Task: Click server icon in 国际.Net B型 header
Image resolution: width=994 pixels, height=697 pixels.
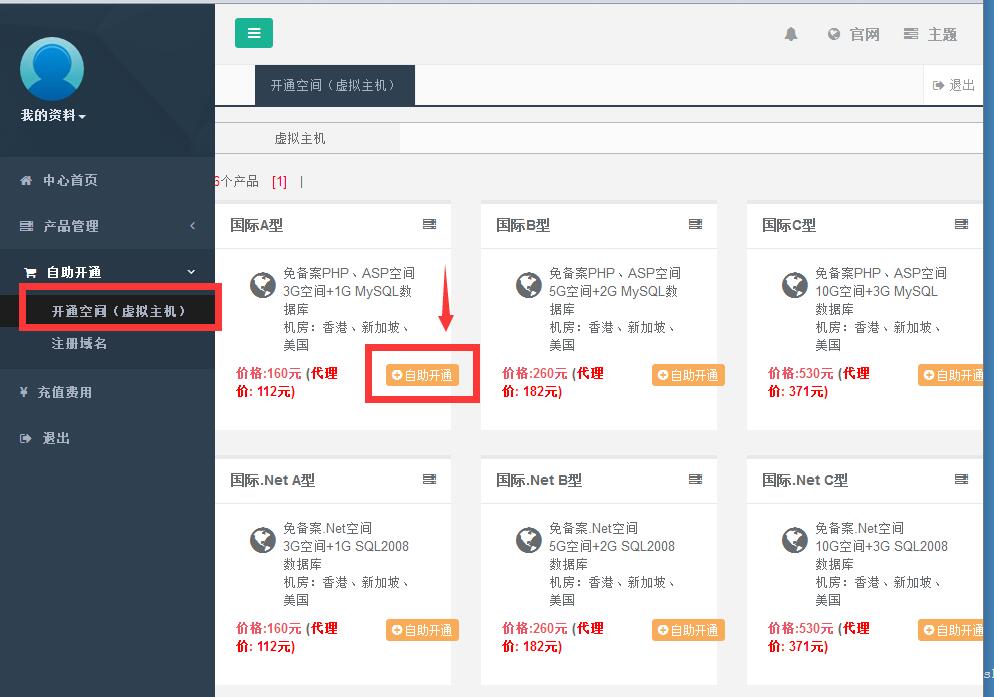Action: [695, 479]
